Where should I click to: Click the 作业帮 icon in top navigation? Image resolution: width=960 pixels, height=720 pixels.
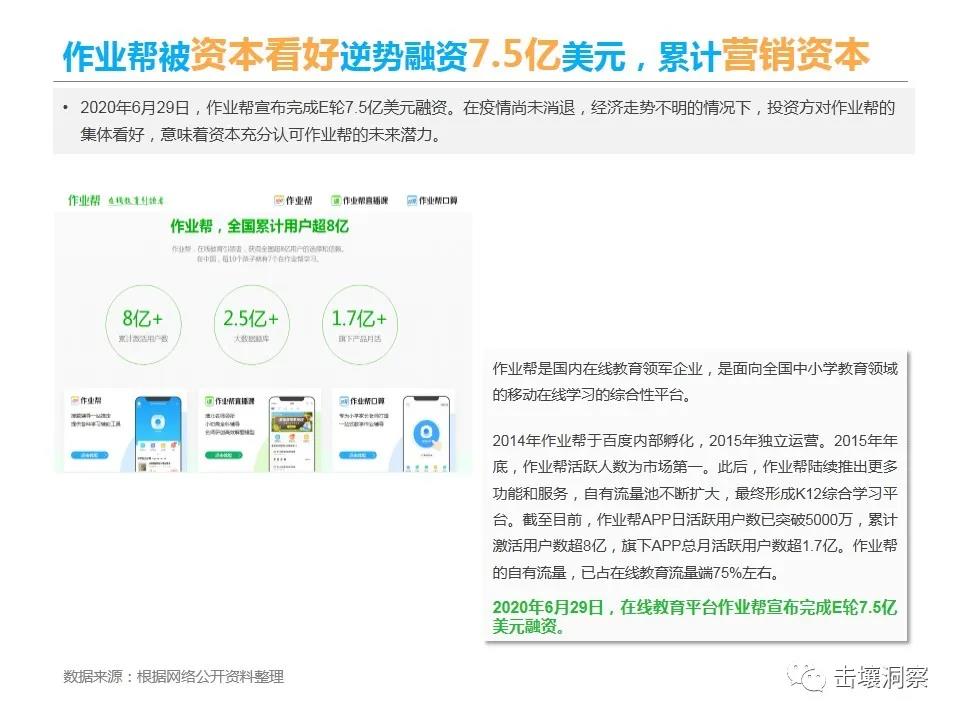click(x=279, y=200)
